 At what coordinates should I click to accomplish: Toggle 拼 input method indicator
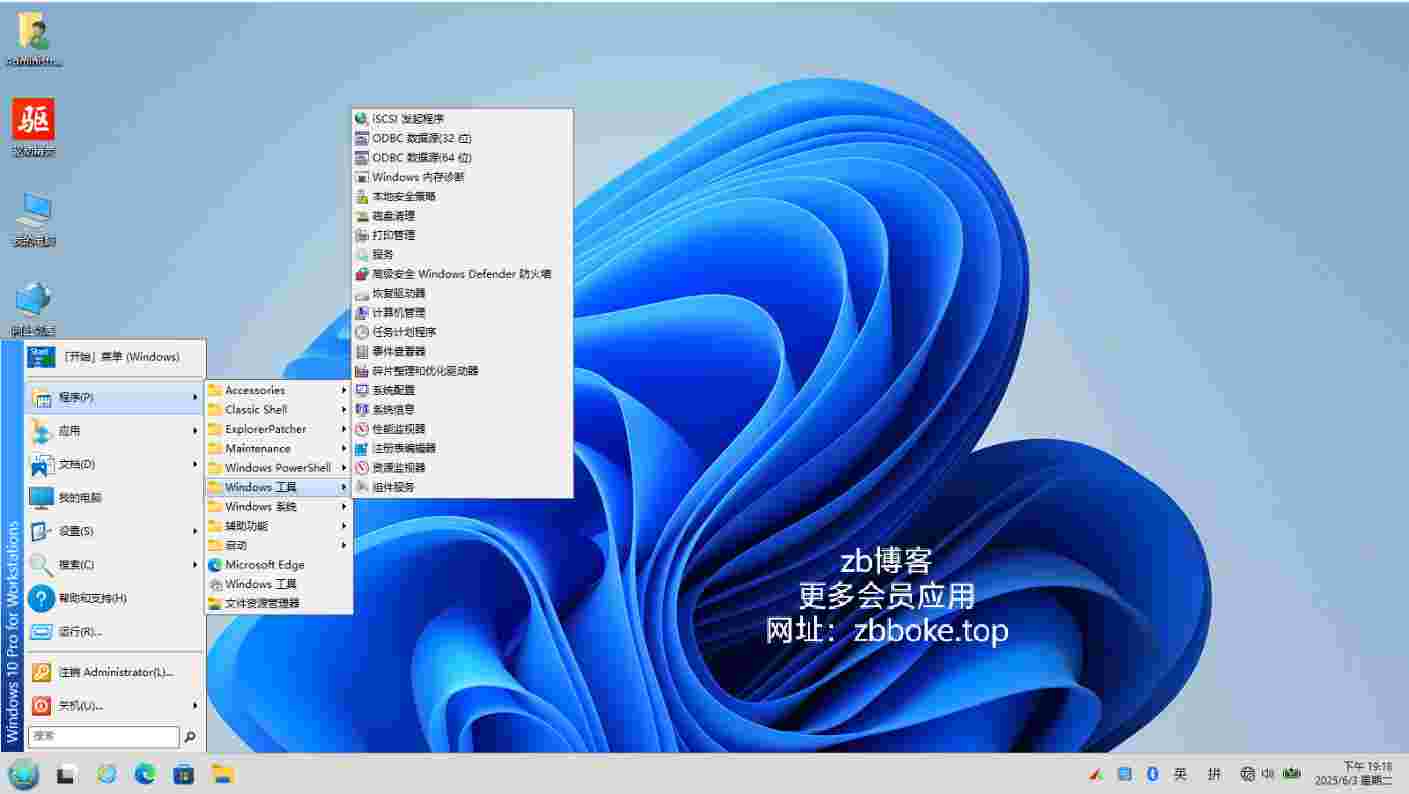pos(1214,774)
